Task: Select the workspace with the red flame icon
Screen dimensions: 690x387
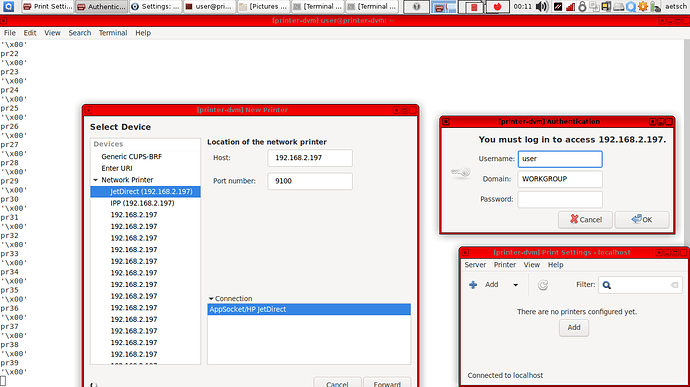Action: click(x=497, y=7)
